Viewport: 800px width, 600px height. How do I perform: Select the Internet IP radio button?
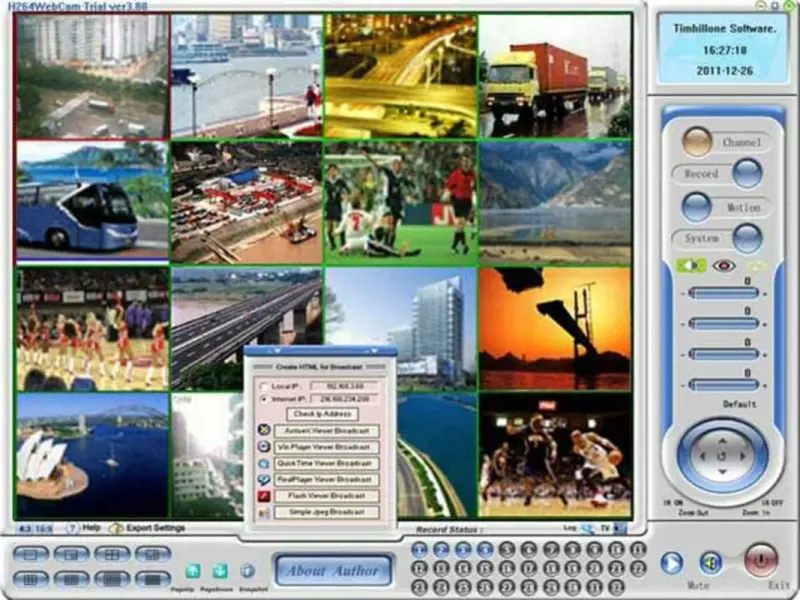pos(264,399)
